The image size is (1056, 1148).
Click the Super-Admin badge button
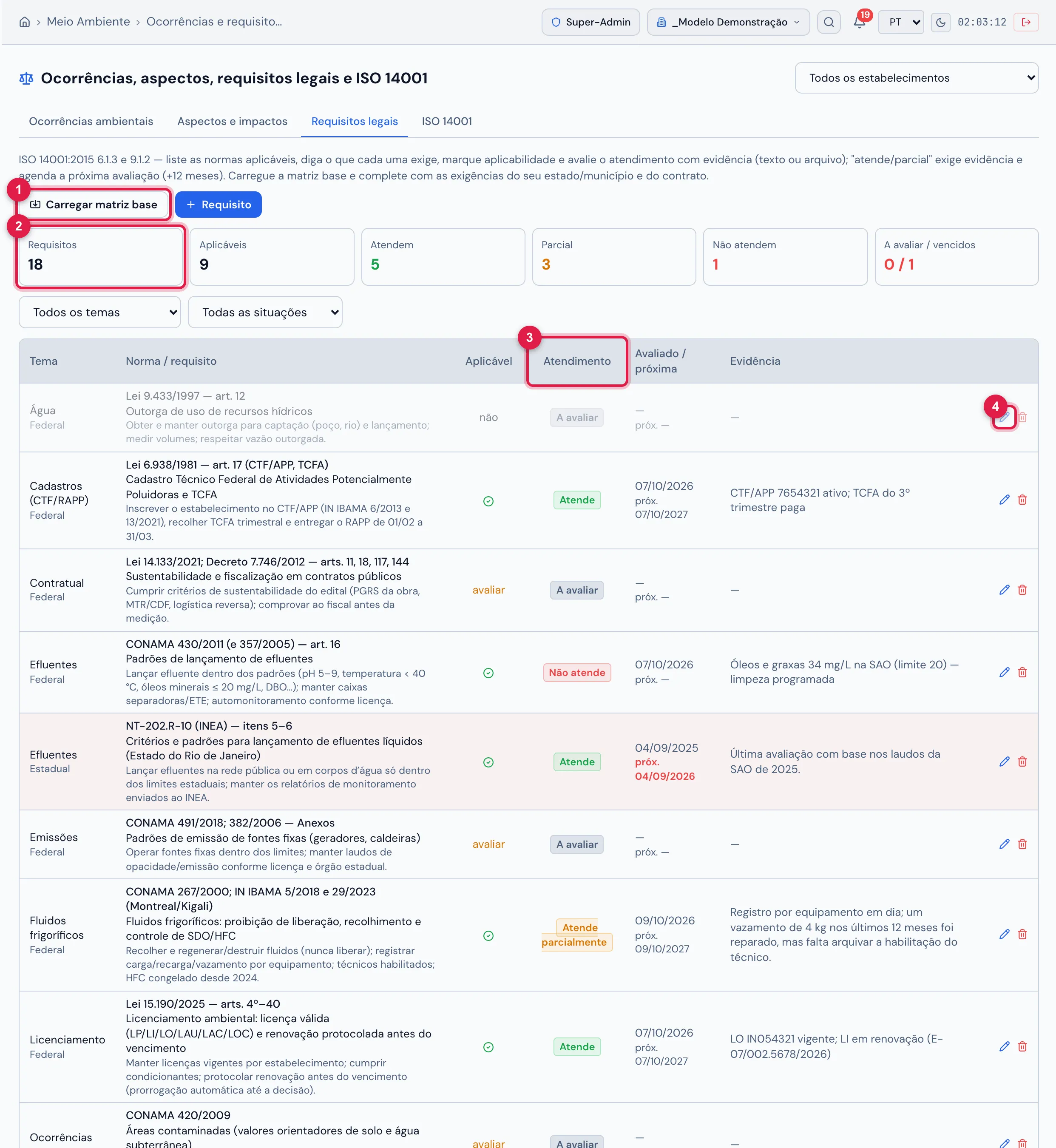tap(590, 22)
